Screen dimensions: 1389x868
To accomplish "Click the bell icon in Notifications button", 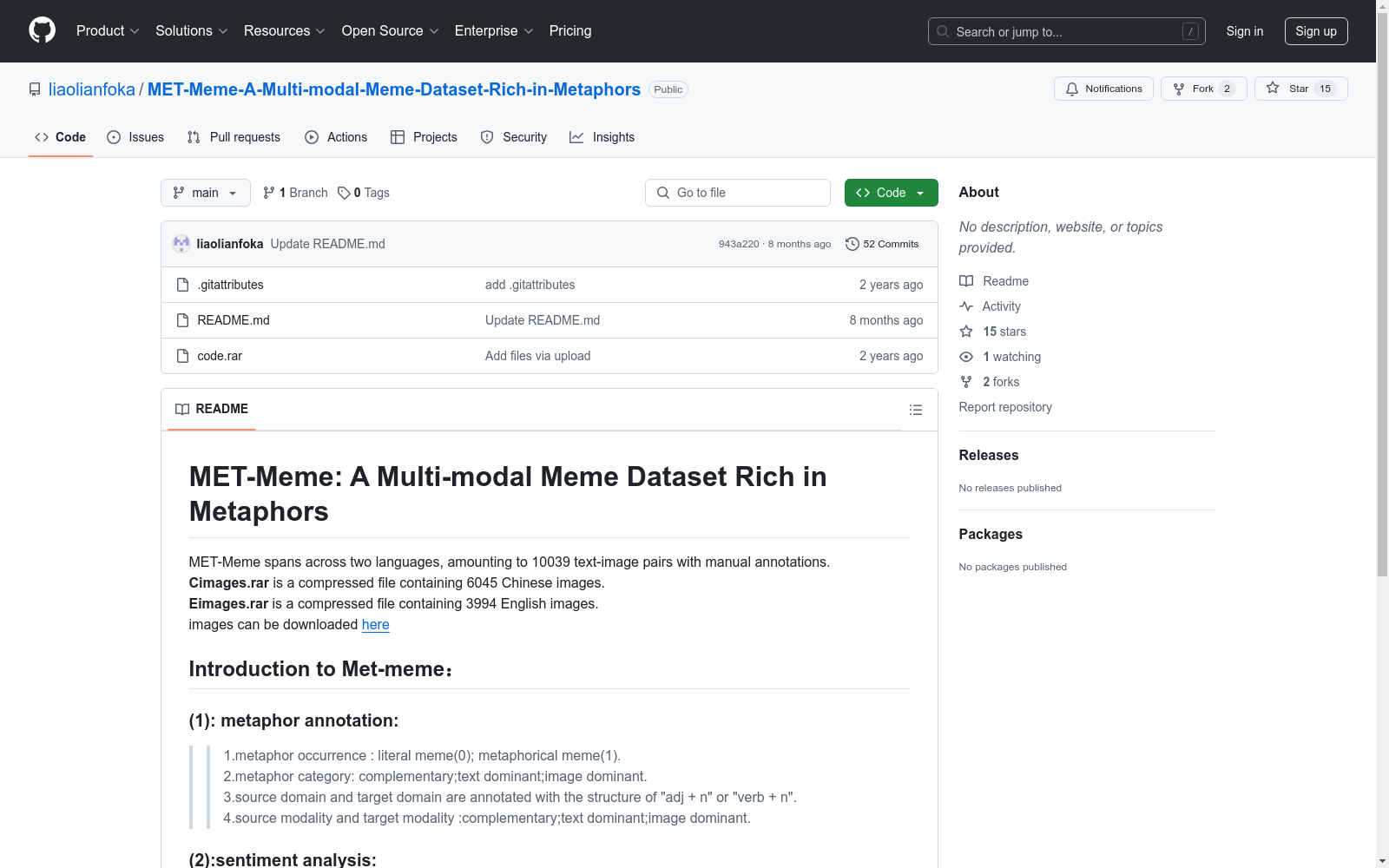I will point(1072,89).
